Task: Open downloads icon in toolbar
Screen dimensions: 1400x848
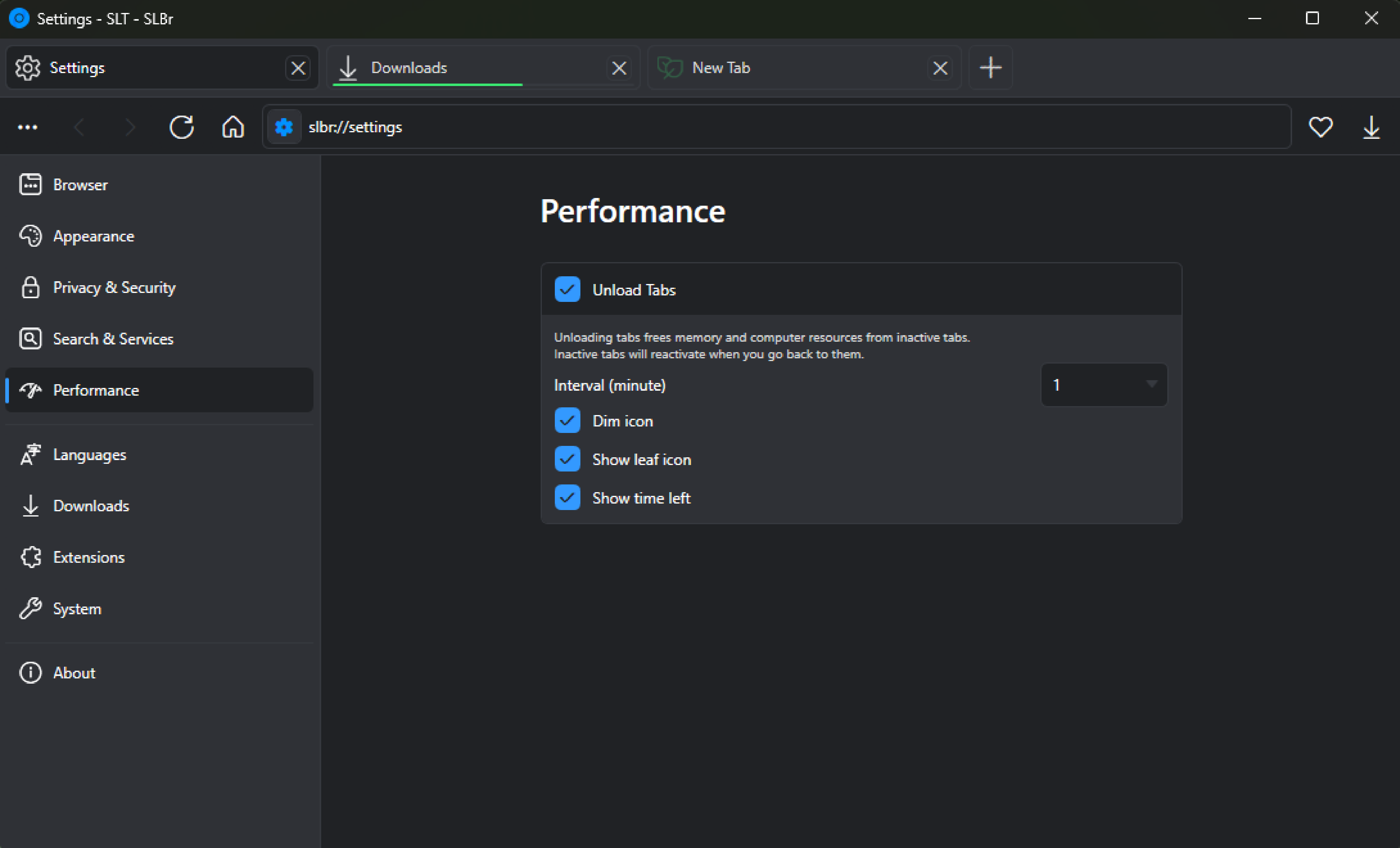Action: [1372, 127]
